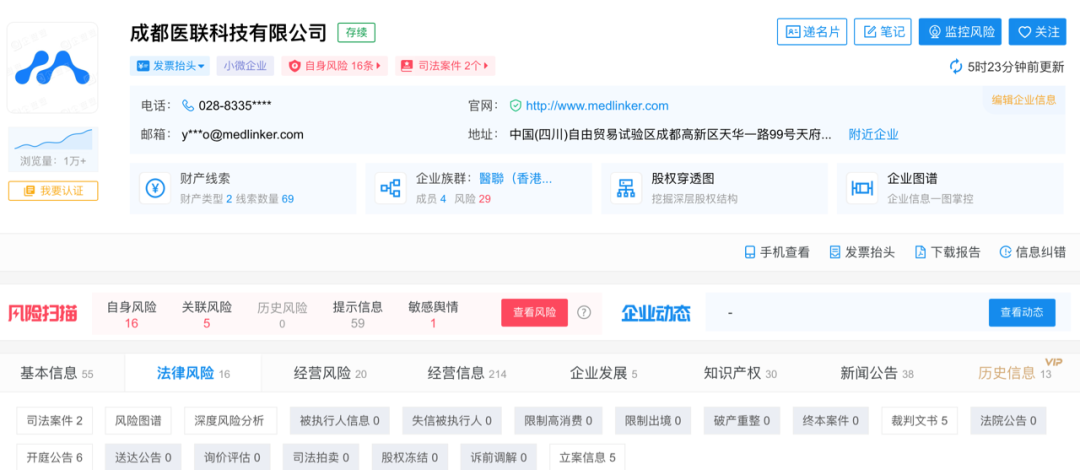Image resolution: width=1080 pixels, height=470 pixels.
Task: Click 风险图谱 chip
Action: coord(138,420)
